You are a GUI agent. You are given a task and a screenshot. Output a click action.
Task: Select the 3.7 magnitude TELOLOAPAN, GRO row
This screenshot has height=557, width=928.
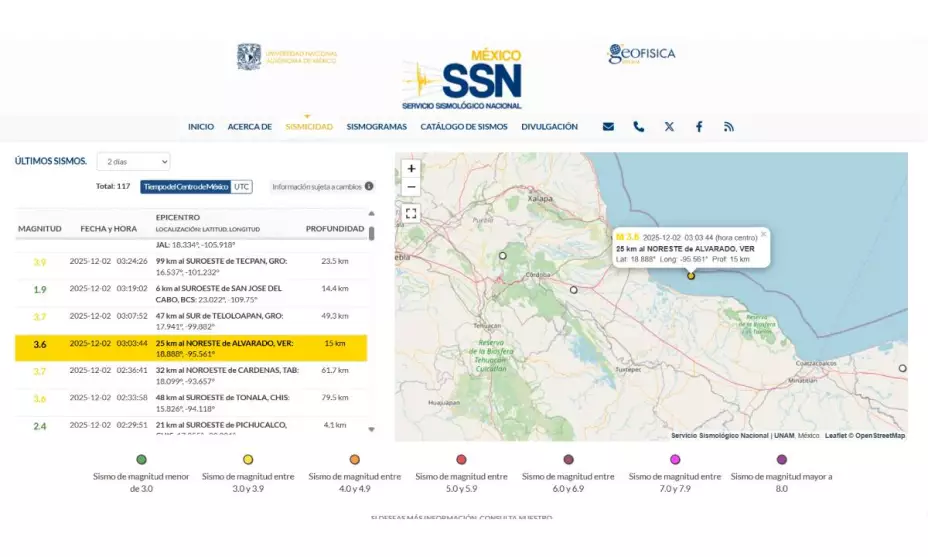pos(191,321)
